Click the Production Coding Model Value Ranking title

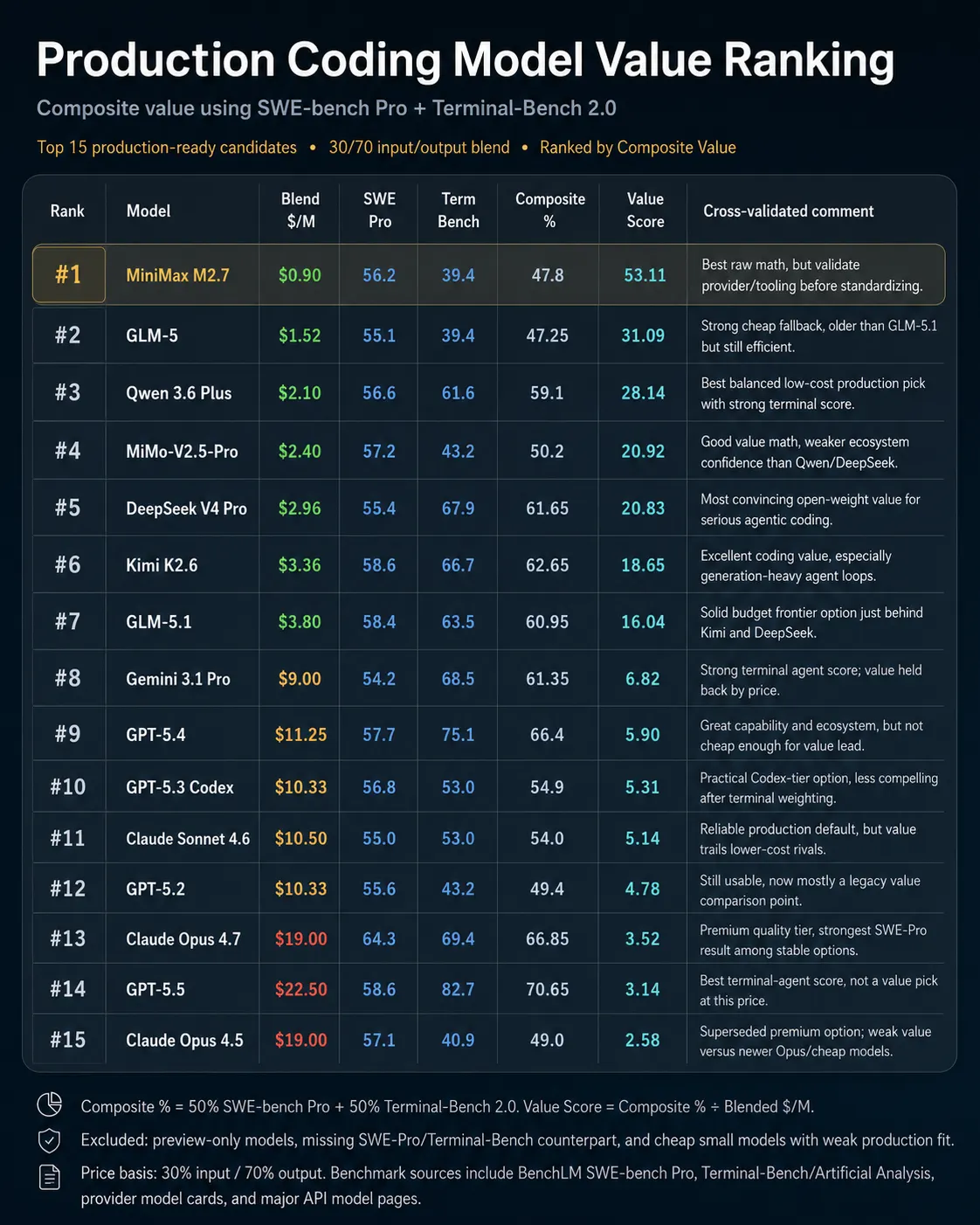point(466,60)
